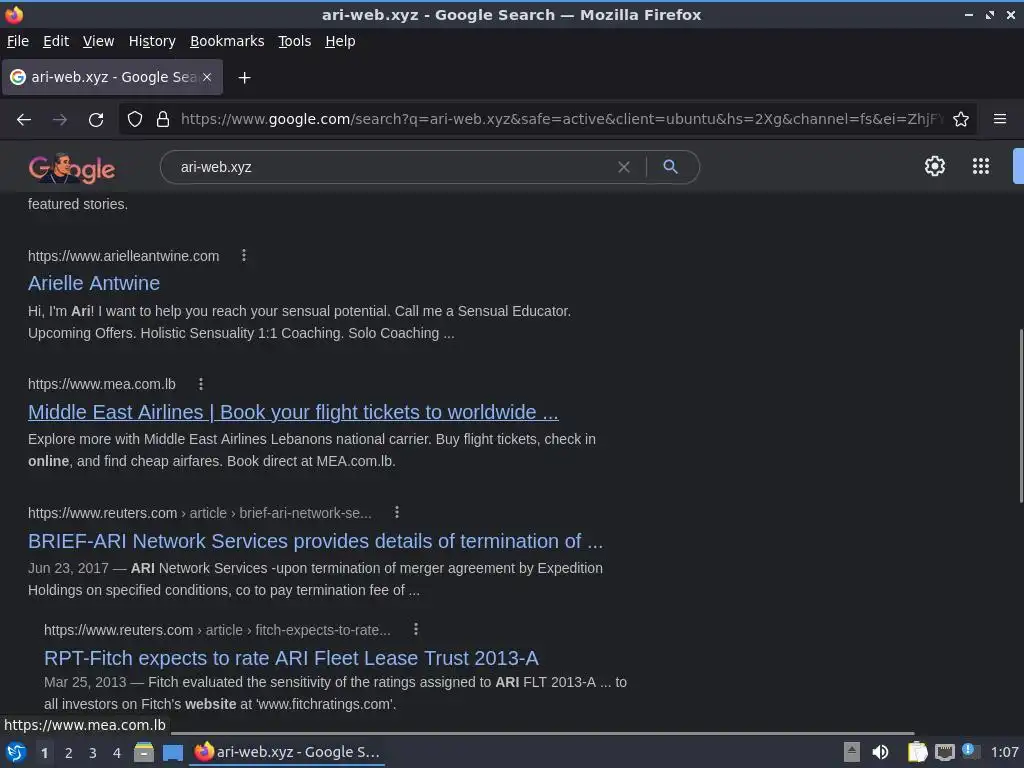Image resolution: width=1024 pixels, height=768 pixels.
Task: Select the ari-web.xyz Google Search tab
Action: coord(112,77)
